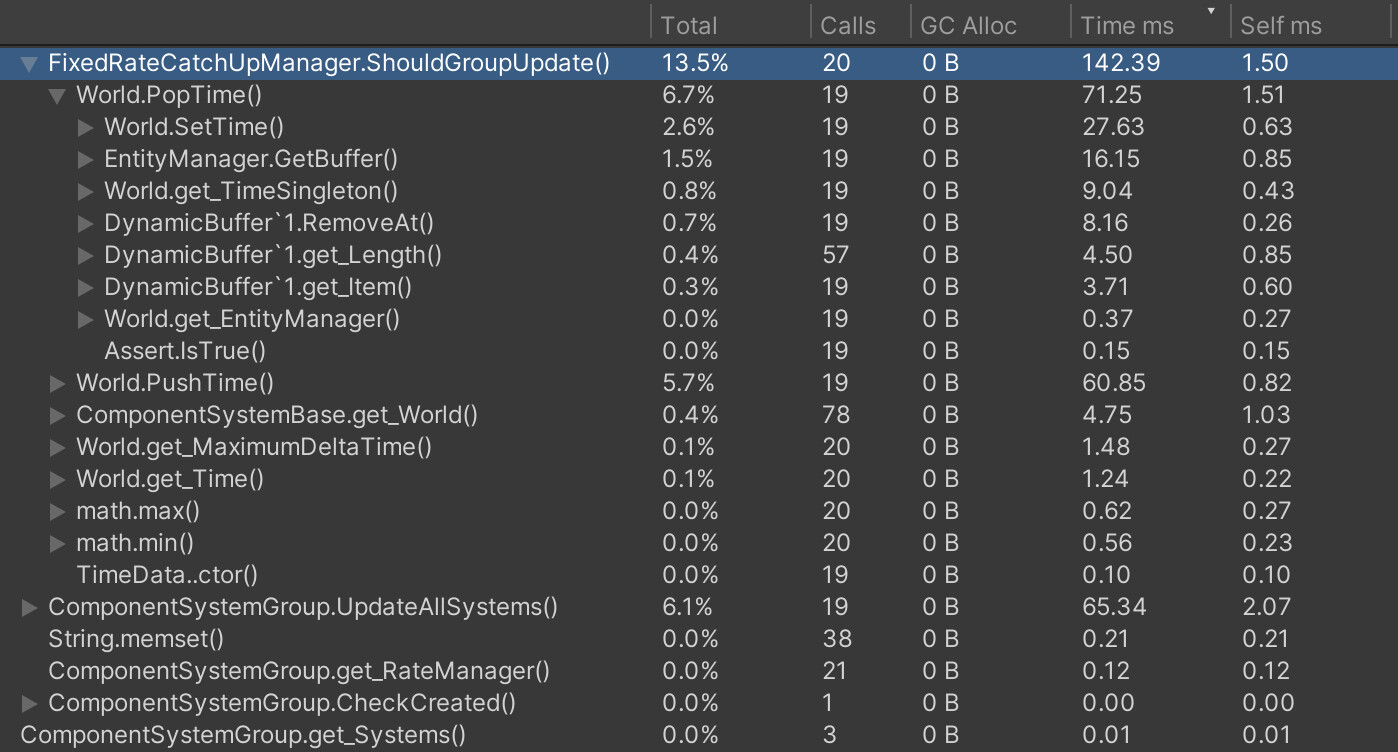Image resolution: width=1398 pixels, height=752 pixels.
Task: Click the 78 calls value
Action: pos(836,416)
